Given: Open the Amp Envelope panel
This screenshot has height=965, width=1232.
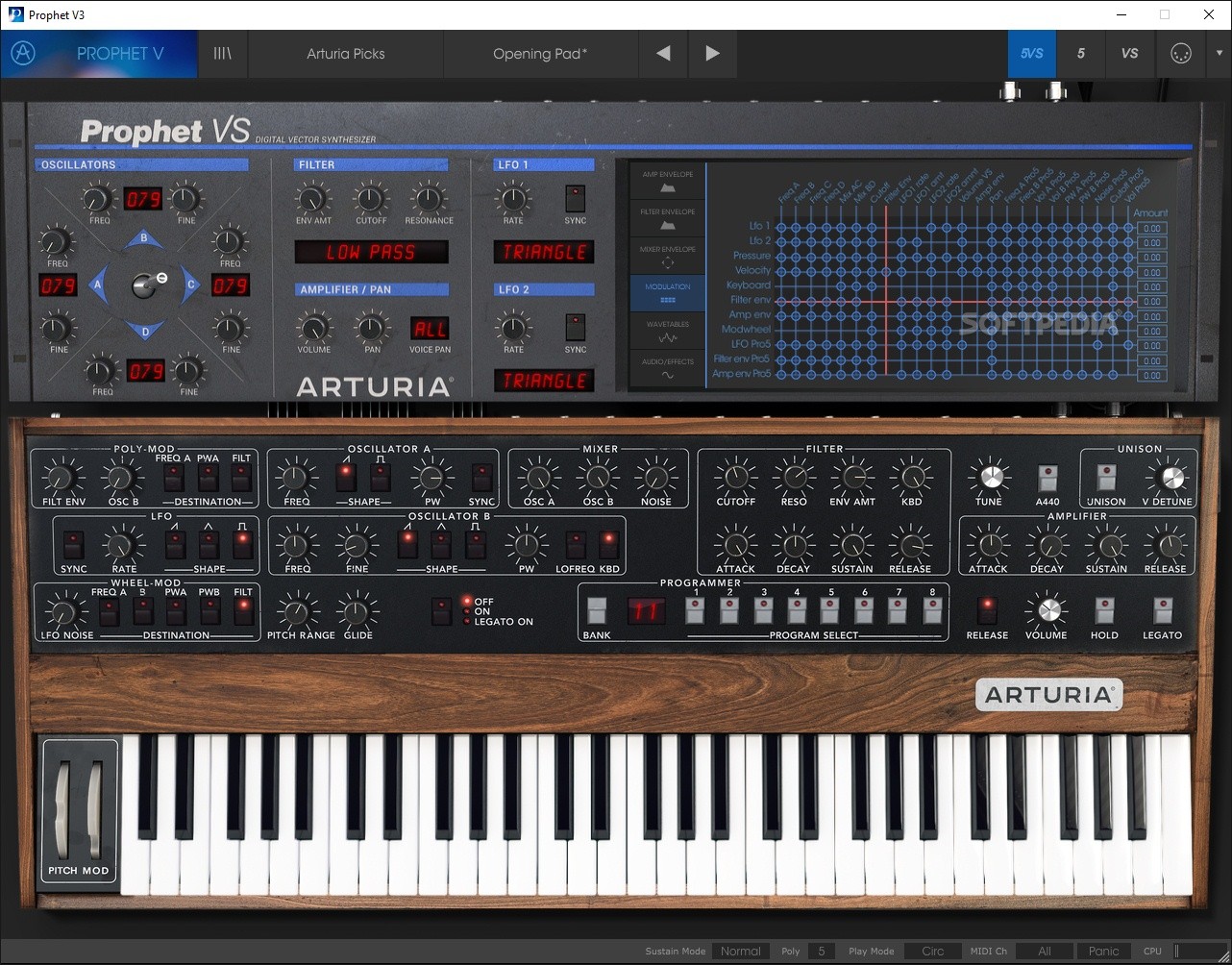Looking at the screenshot, I should (668, 183).
